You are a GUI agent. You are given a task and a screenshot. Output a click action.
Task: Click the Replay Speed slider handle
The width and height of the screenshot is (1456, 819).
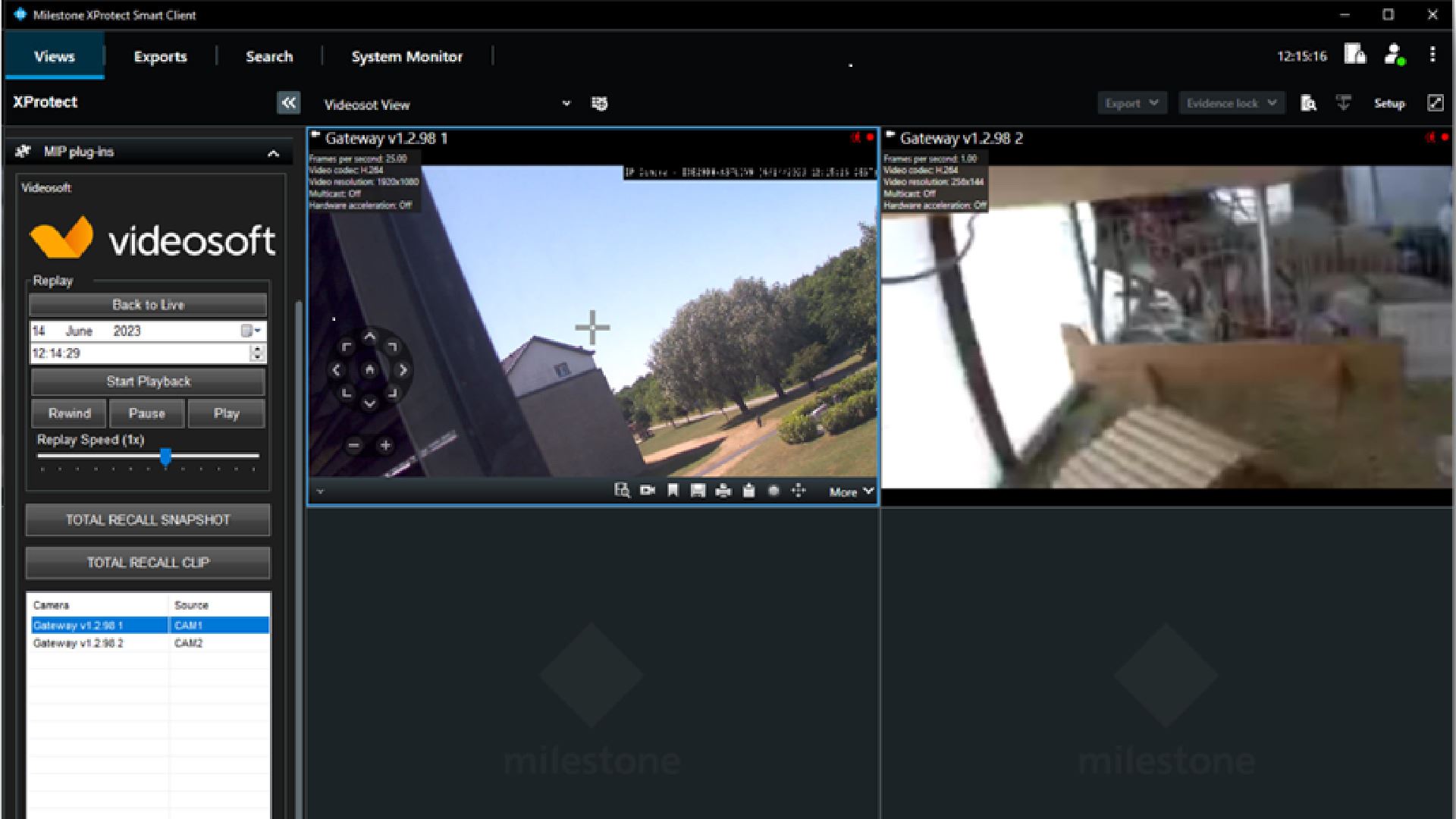166,457
